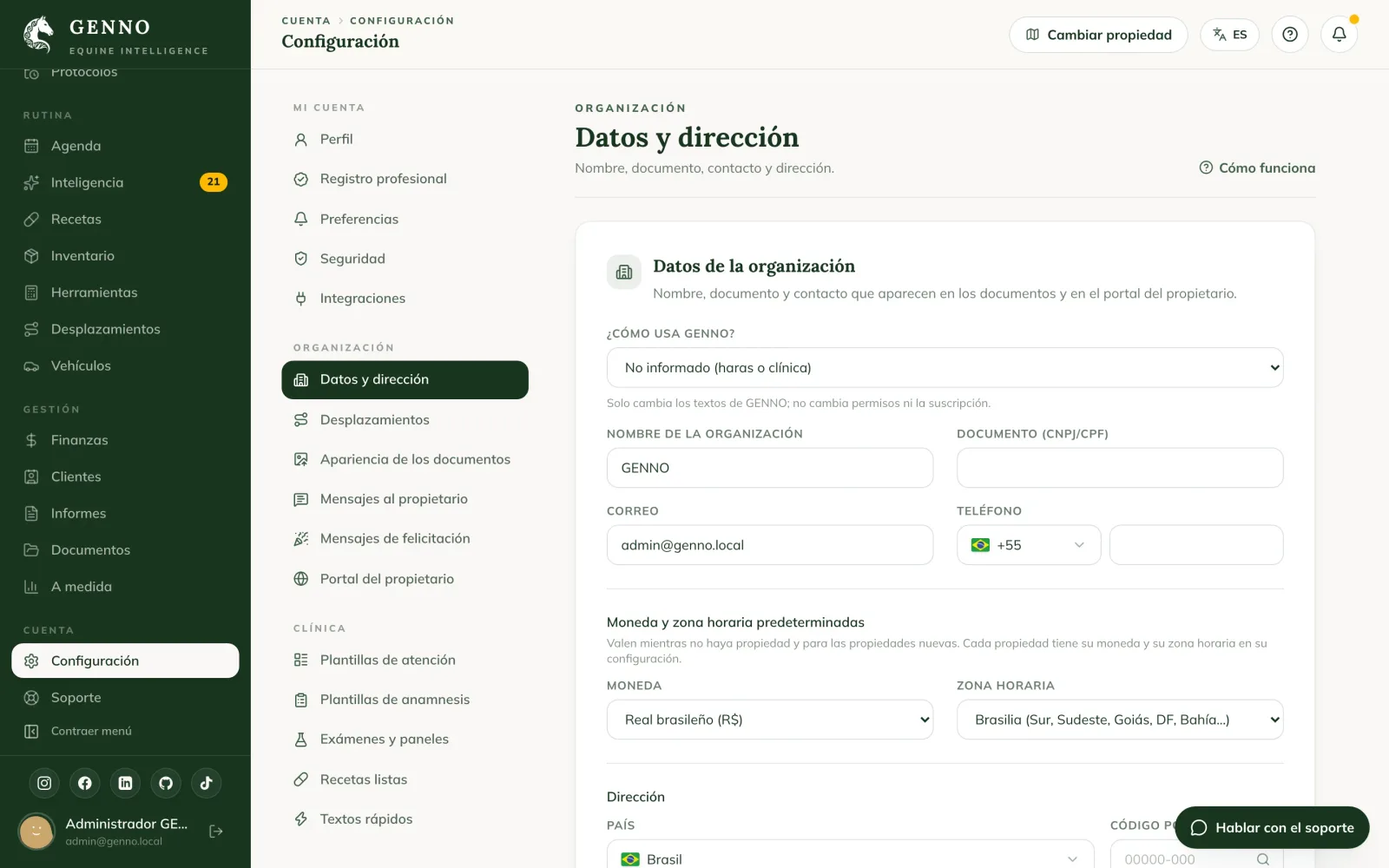
Task: Open Mensajes al propietario settings
Action: [405, 499]
